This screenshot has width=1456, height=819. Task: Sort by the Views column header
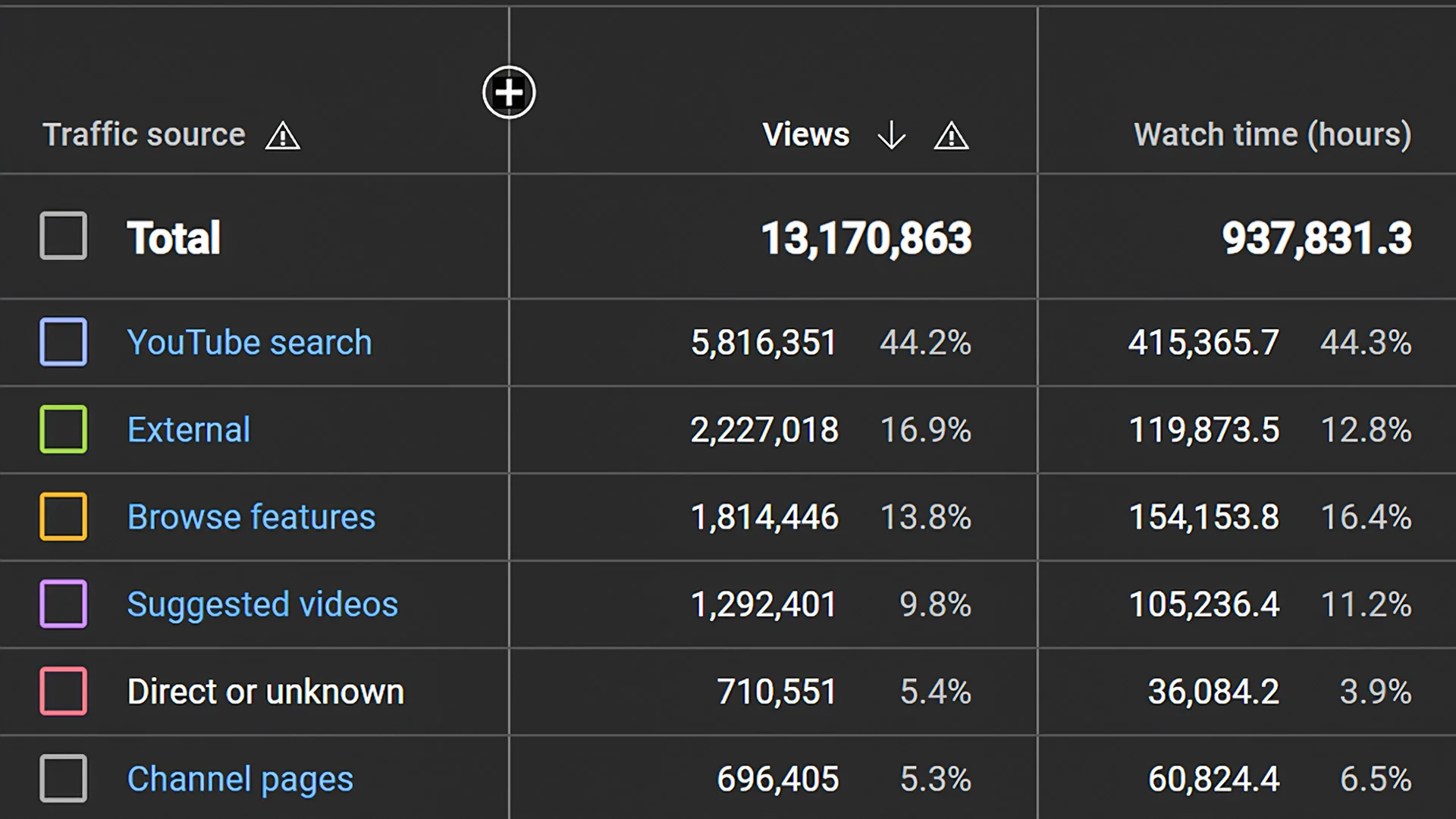click(x=806, y=135)
